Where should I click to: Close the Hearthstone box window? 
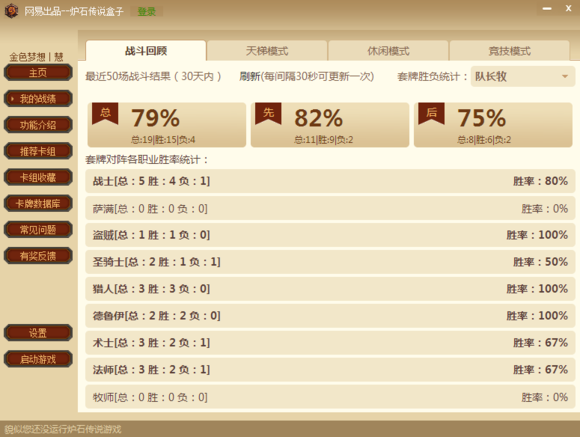pyautogui.click(x=569, y=9)
